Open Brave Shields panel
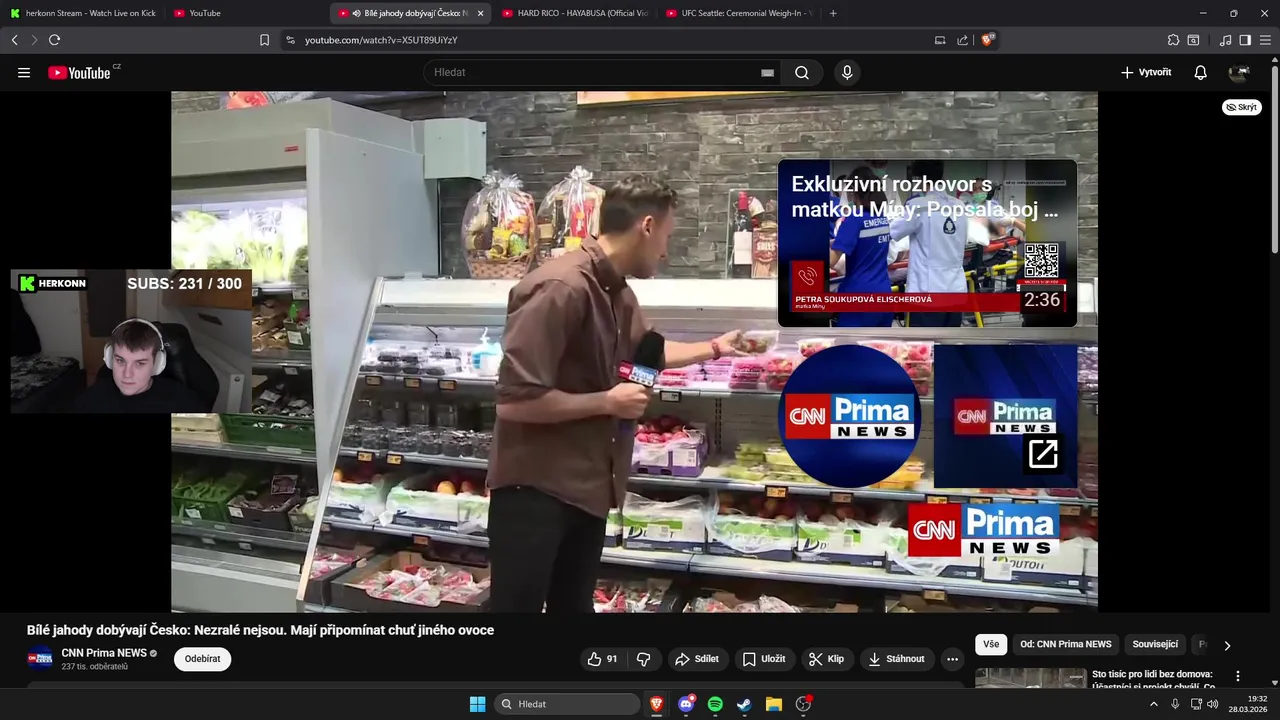This screenshot has width=1280, height=720. pos(988,40)
